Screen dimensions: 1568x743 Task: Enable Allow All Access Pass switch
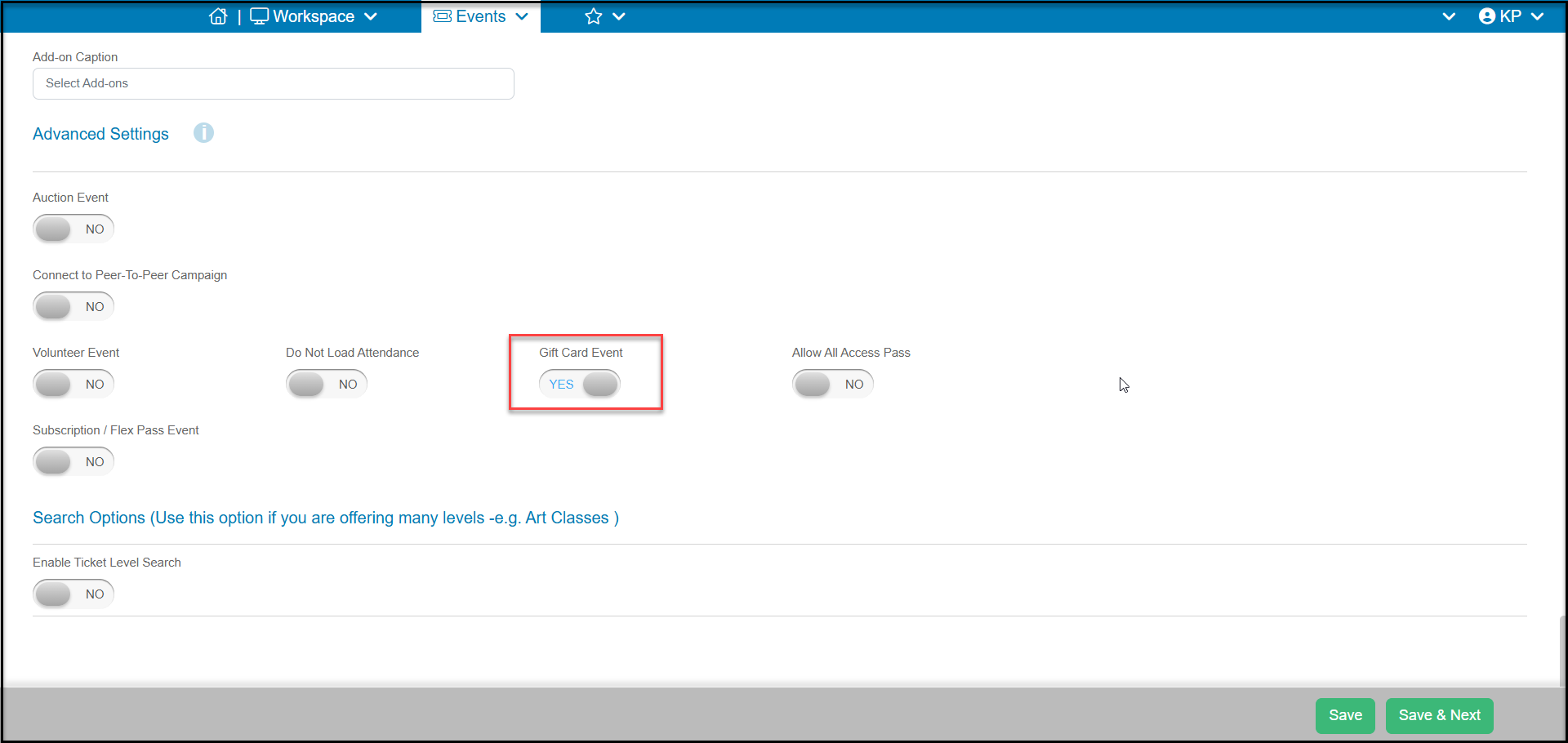(833, 384)
